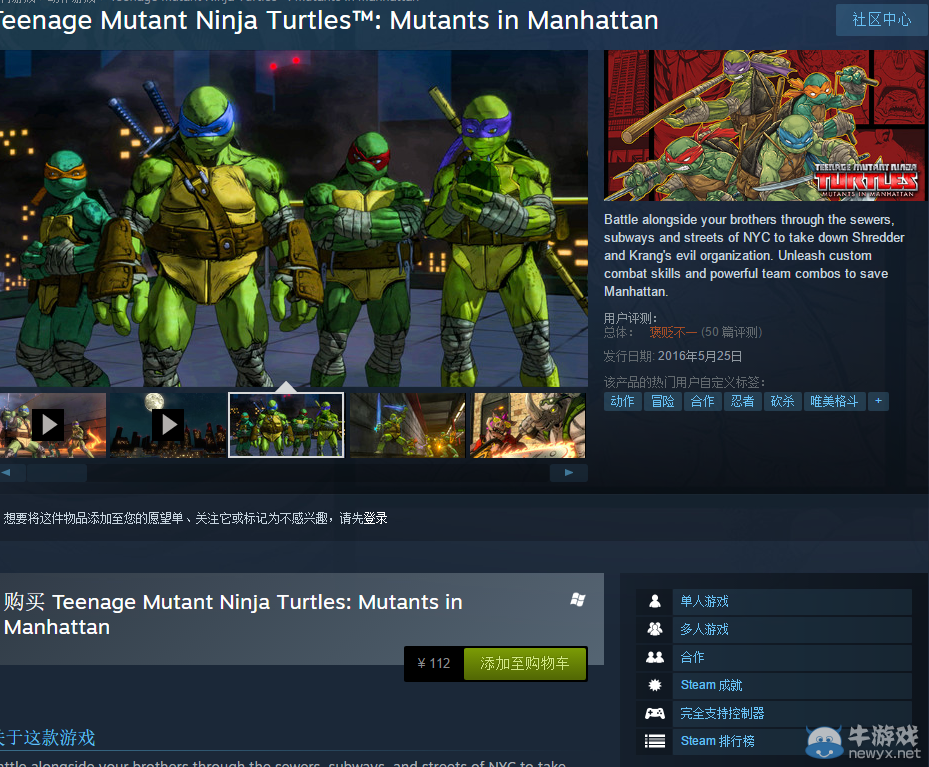Click the Steam achievements starburst icon
This screenshot has width=929, height=767.
(x=655, y=685)
